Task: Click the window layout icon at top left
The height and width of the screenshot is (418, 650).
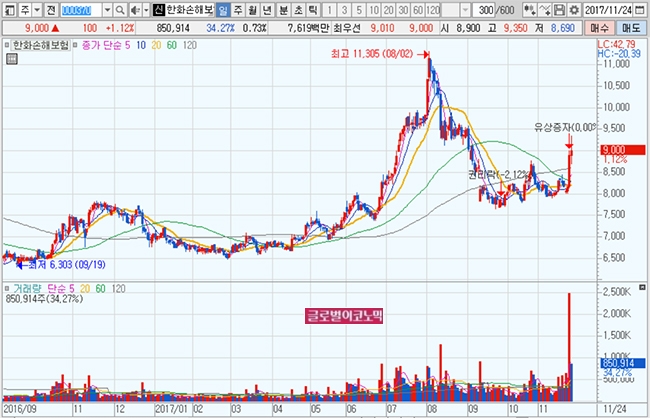Action: (x=8, y=9)
